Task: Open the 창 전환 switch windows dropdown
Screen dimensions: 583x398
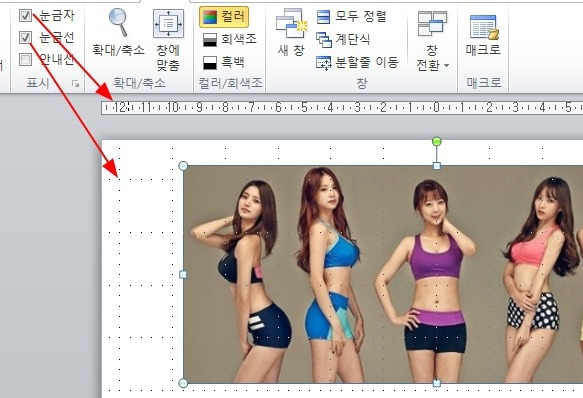Action: (432, 40)
